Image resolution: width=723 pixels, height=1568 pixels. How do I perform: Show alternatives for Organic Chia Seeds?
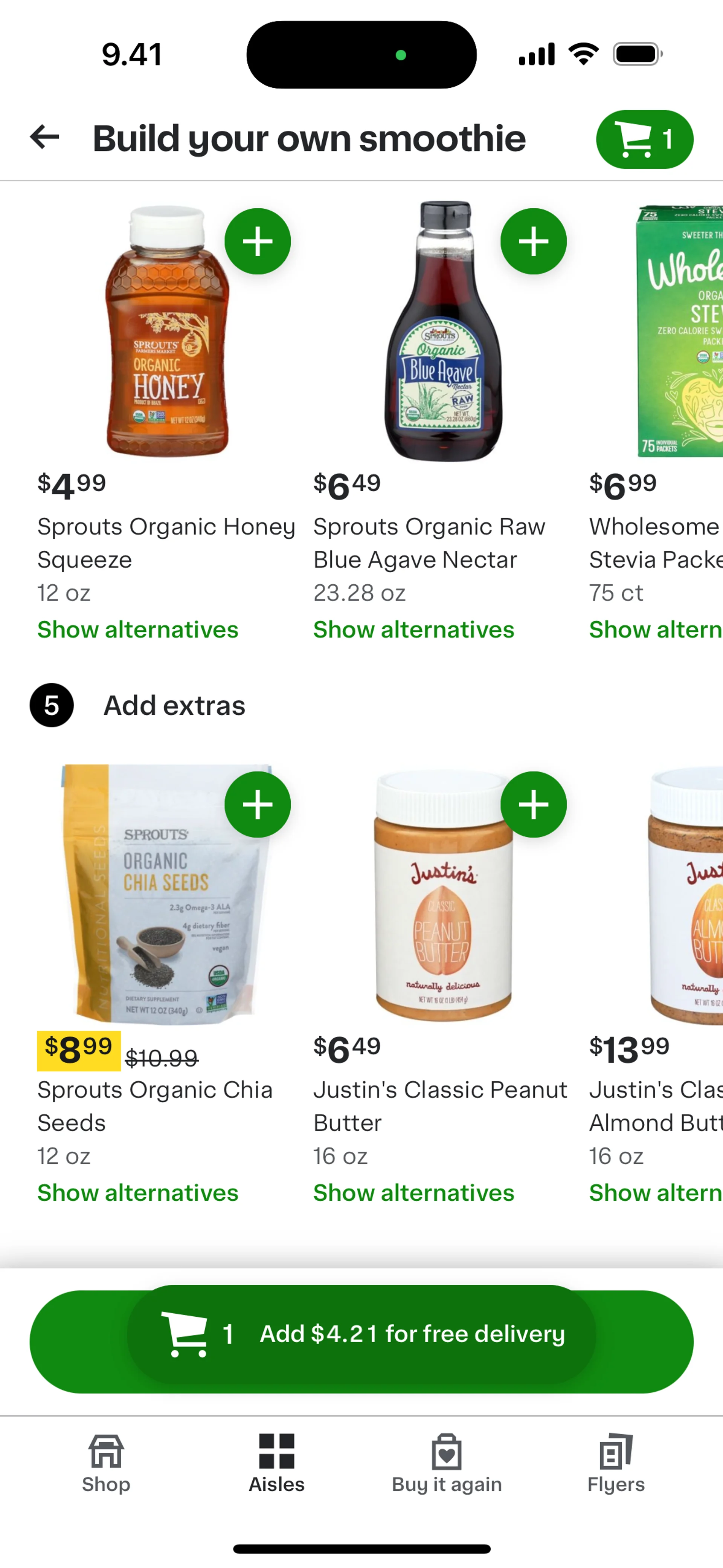(x=137, y=1192)
